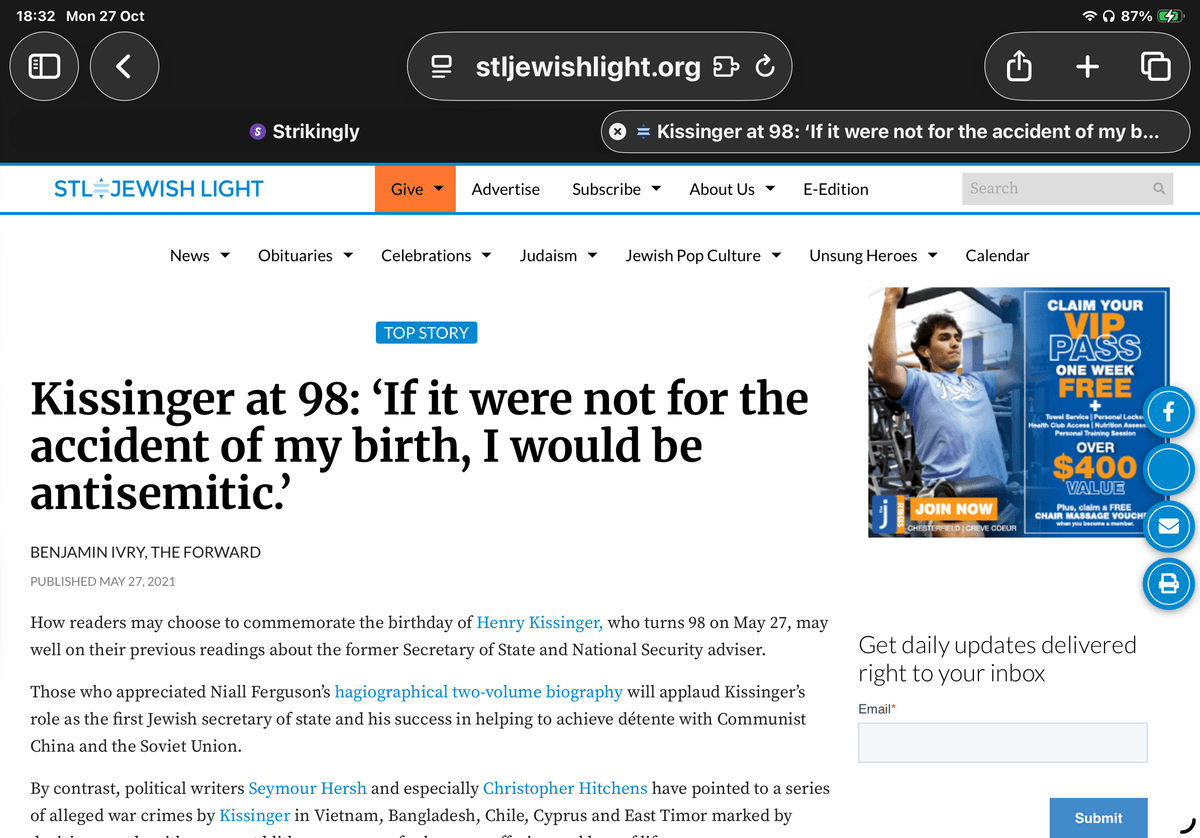Open the Henry Kissinger link
The height and width of the screenshot is (838, 1200).
(x=539, y=622)
